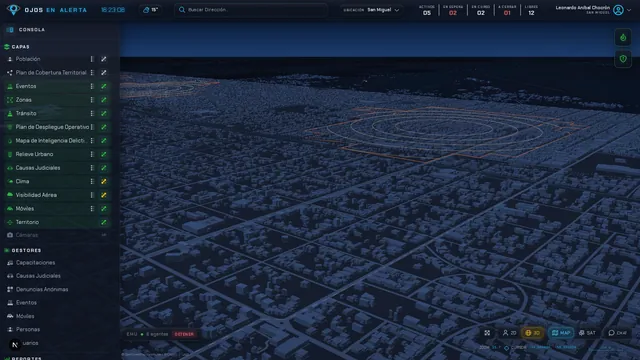Screen dimensions: 640x360
Task: Open options menu for Relieve Urbano layer
Action: tap(92, 154)
